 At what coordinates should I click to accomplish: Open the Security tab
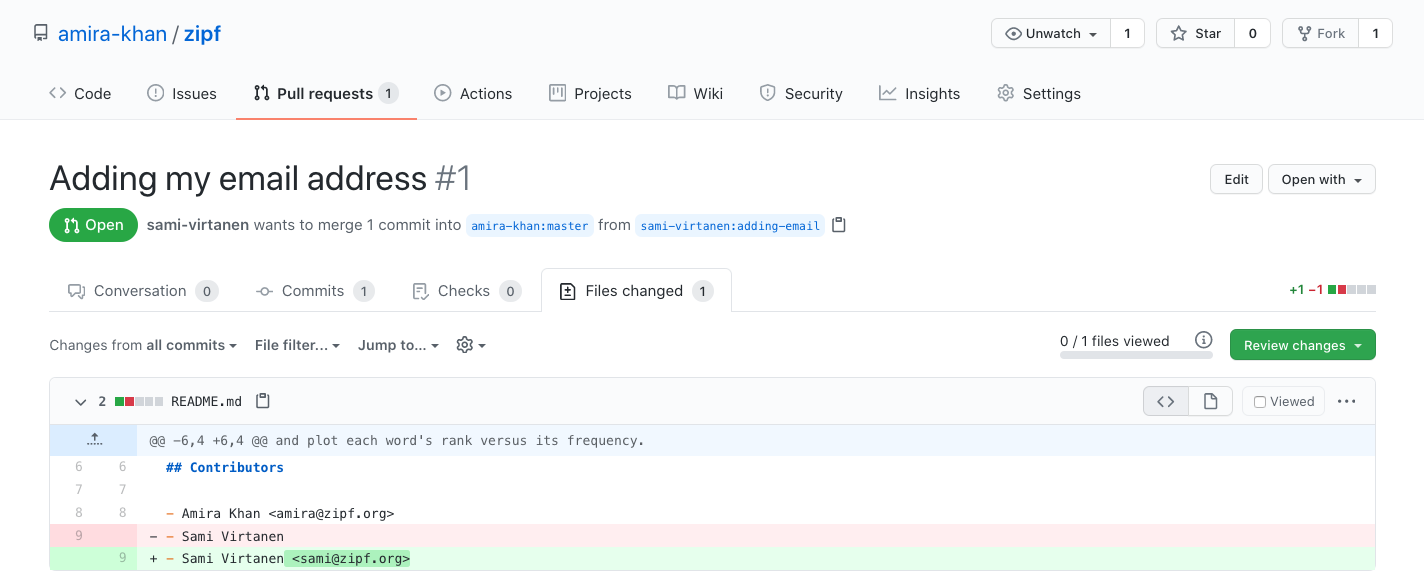(x=801, y=93)
